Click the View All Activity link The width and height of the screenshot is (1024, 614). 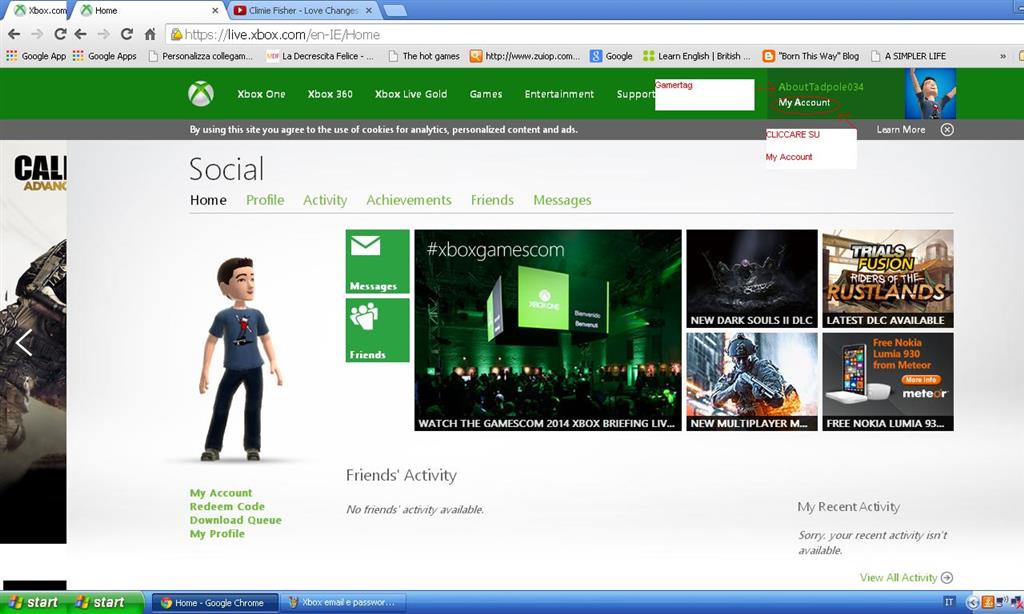[x=899, y=577]
